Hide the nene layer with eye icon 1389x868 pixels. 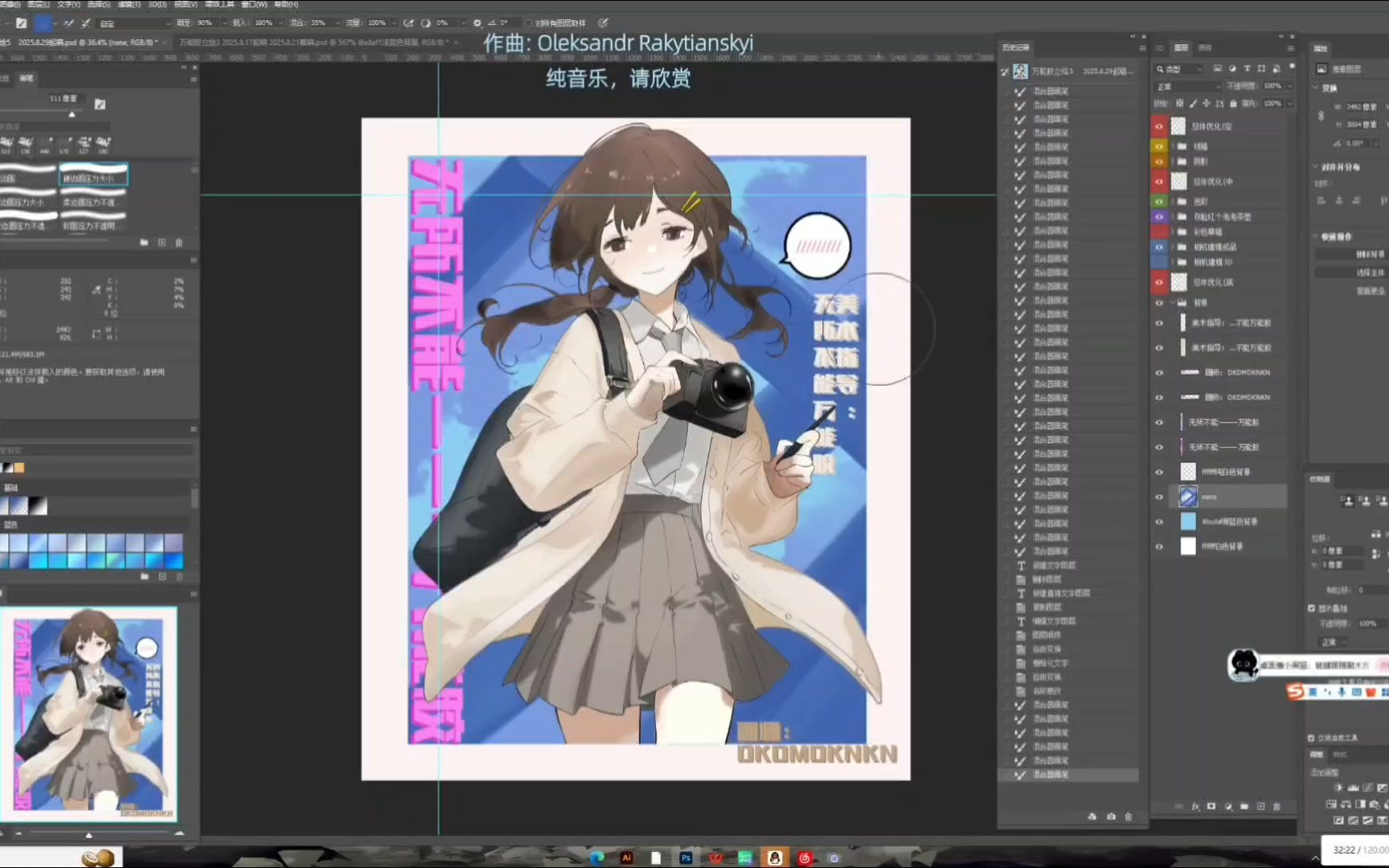pos(1159,497)
